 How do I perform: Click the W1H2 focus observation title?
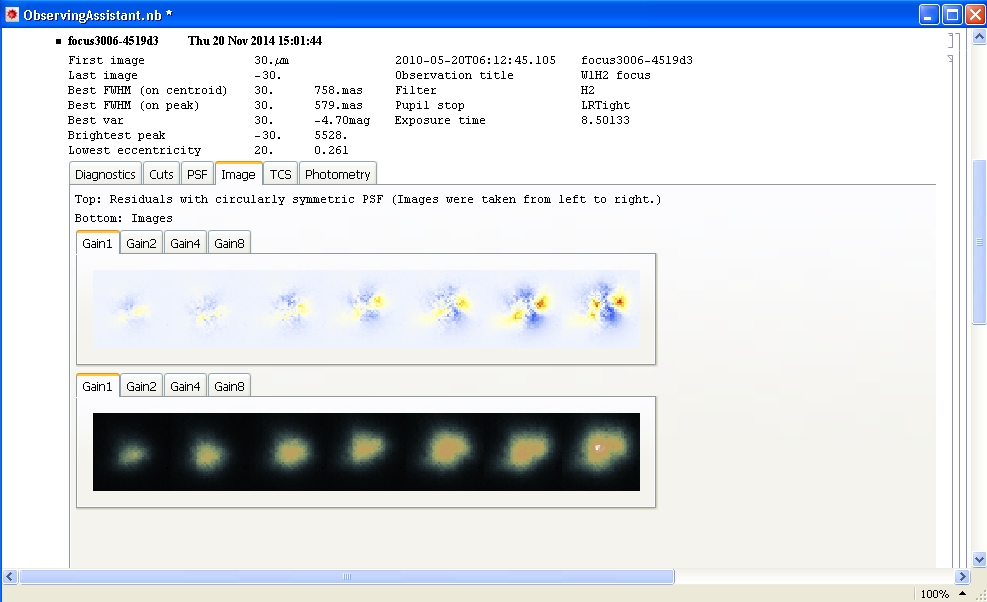(616, 76)
